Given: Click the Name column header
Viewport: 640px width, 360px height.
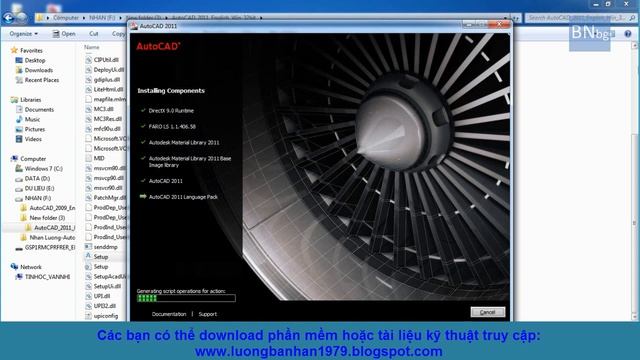Looking at the screenshot, I should click(92, 47).
